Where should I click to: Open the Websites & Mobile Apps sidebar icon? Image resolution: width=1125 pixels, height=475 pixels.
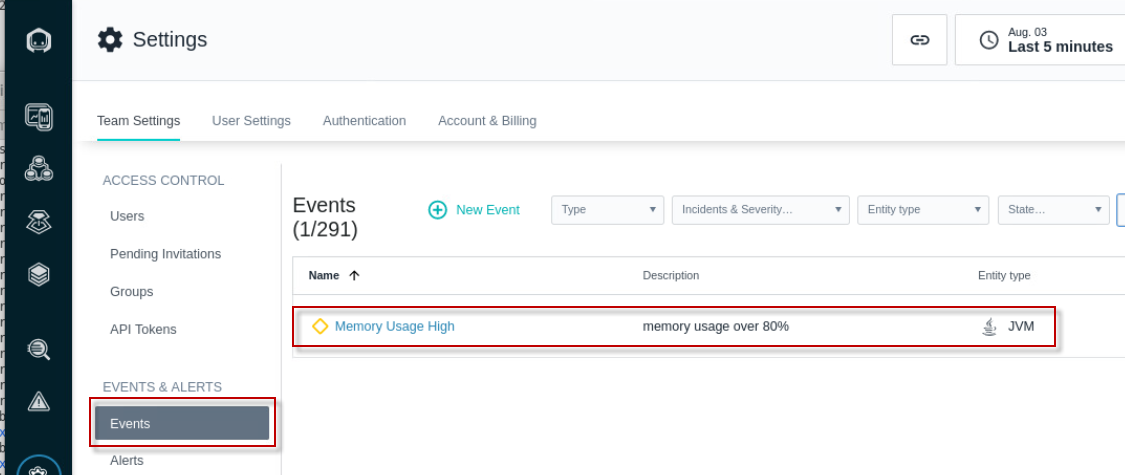coord(39,116)
